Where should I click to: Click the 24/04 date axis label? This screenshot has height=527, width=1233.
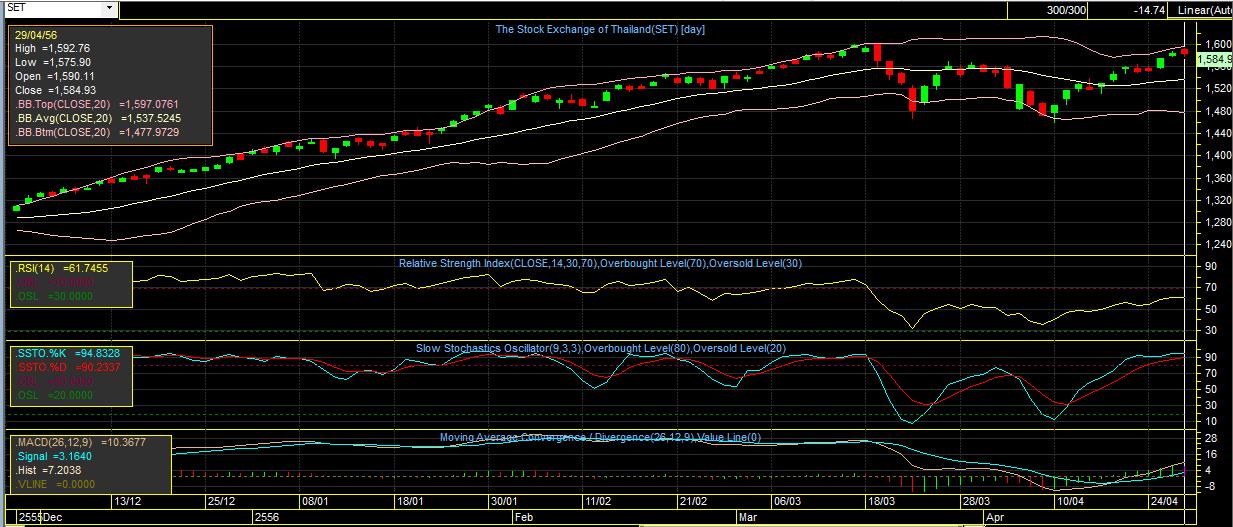click(1165, 502)
